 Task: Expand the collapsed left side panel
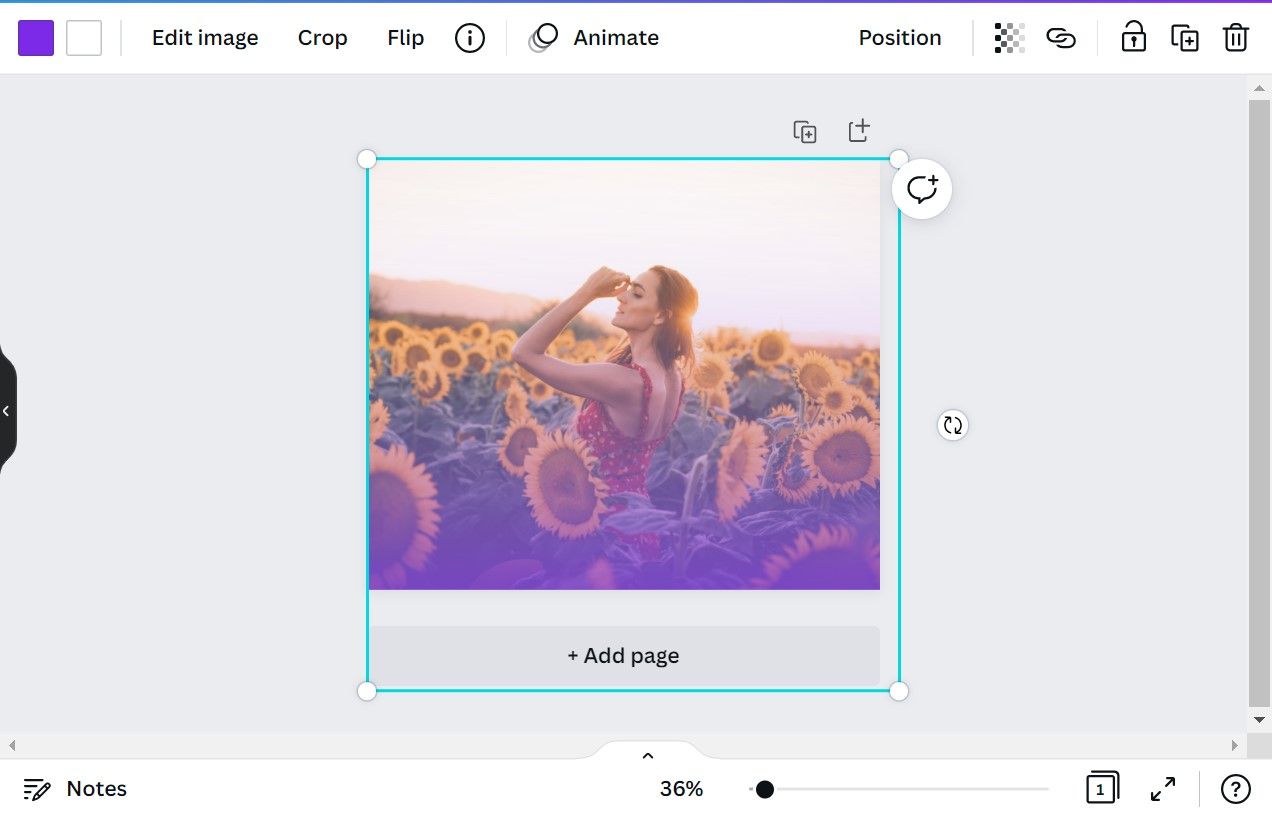[x=7, y=410]
